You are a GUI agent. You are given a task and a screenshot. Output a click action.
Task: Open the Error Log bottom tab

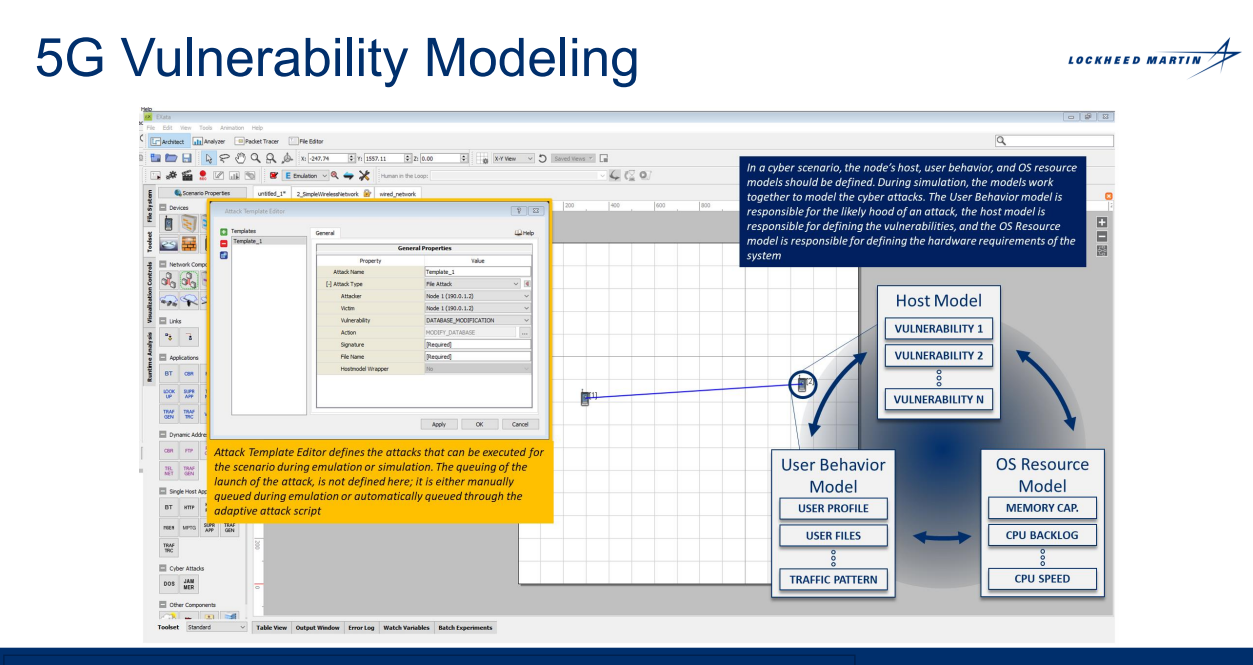(361, 627)
